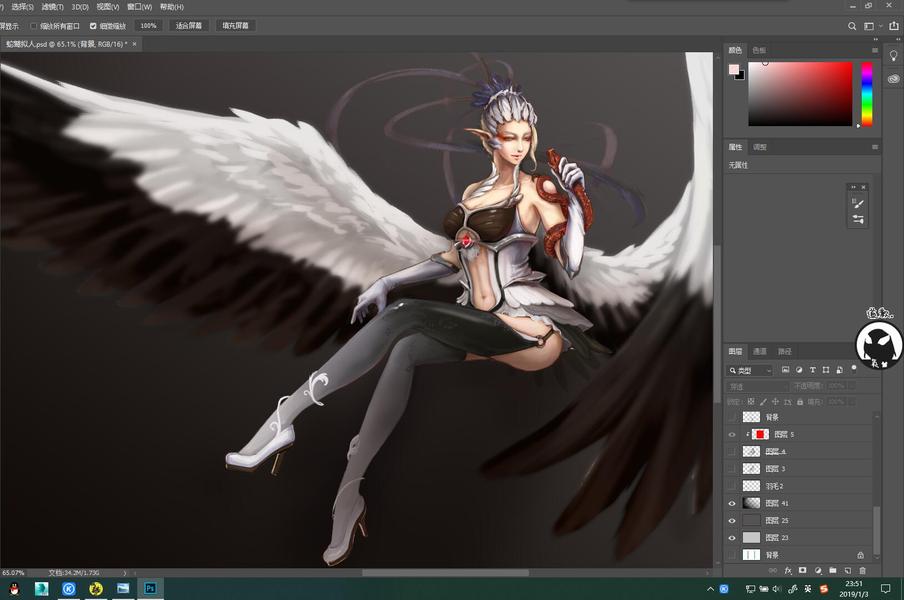Click the link layers icon
904x600 pixels.
click(773, 571)
